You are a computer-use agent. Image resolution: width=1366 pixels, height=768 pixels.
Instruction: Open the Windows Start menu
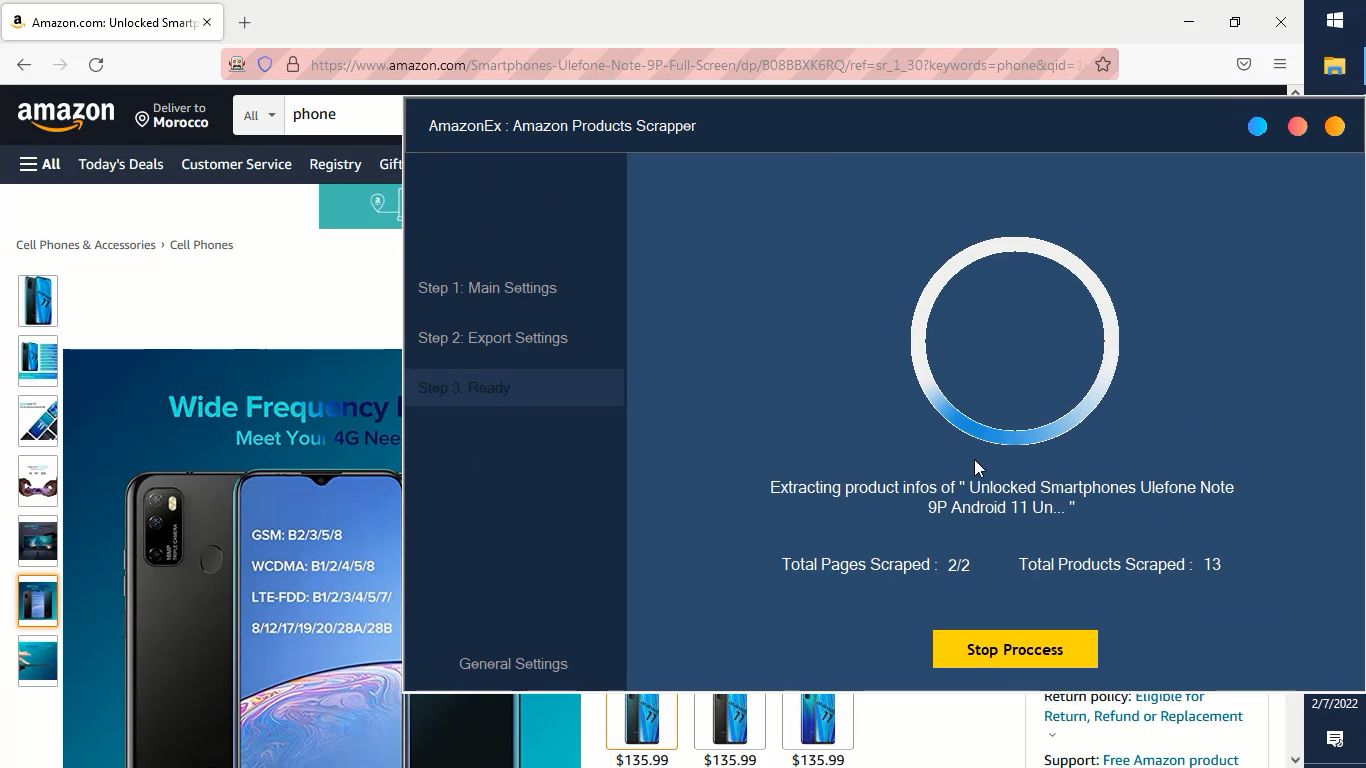point(1335,20)
